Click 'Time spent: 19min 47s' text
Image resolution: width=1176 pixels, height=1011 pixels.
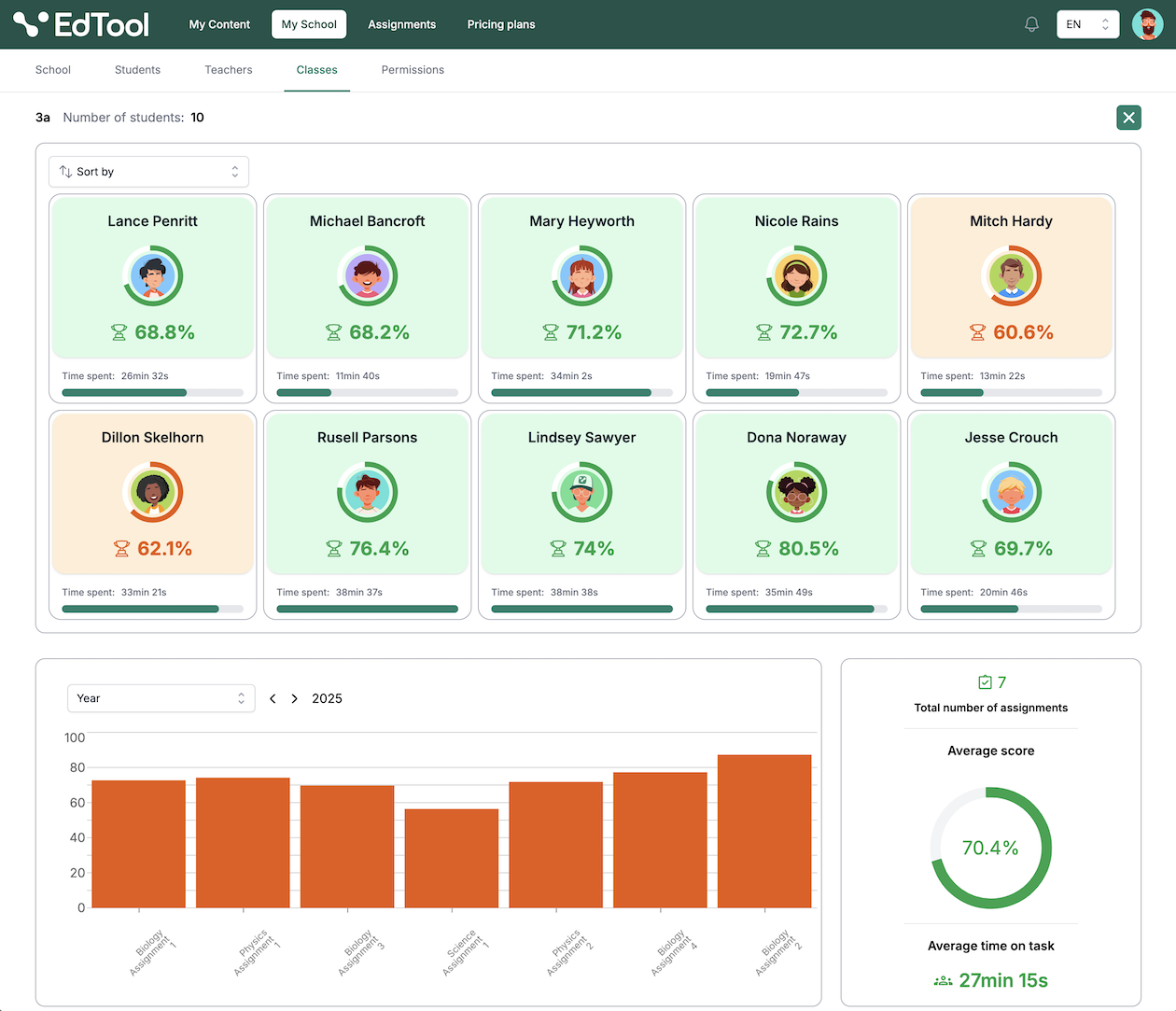(758, 376)
